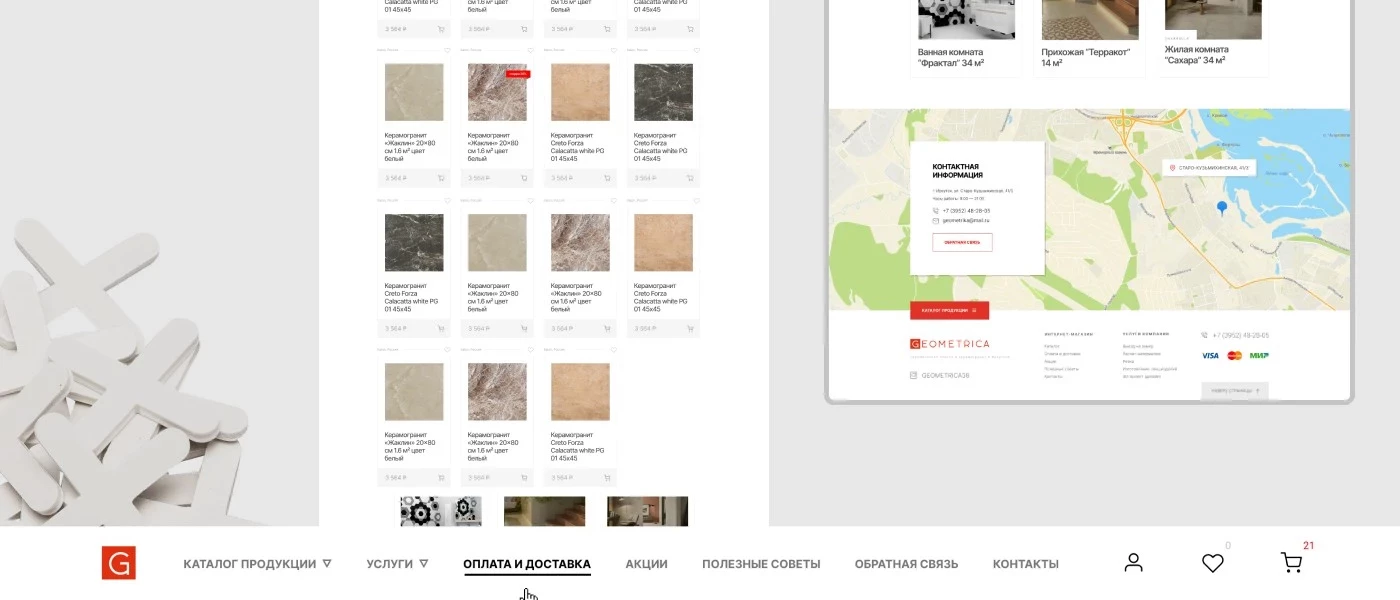1400x600 pixels.
Task: Click the outlined Обратная связь button in contact card
Action: (x=962, y=242)
